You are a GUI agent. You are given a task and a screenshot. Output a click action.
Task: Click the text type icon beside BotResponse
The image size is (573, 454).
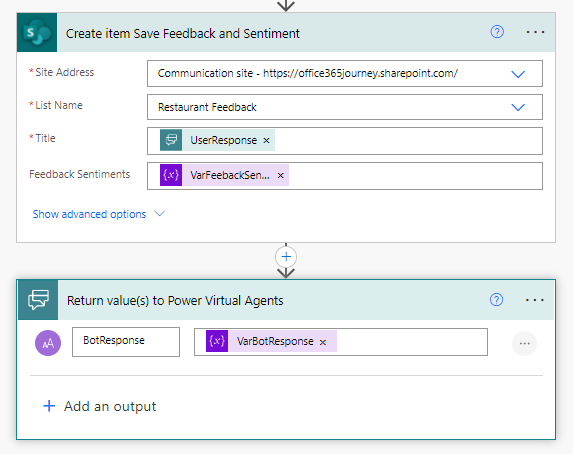(x=48, y=343)
